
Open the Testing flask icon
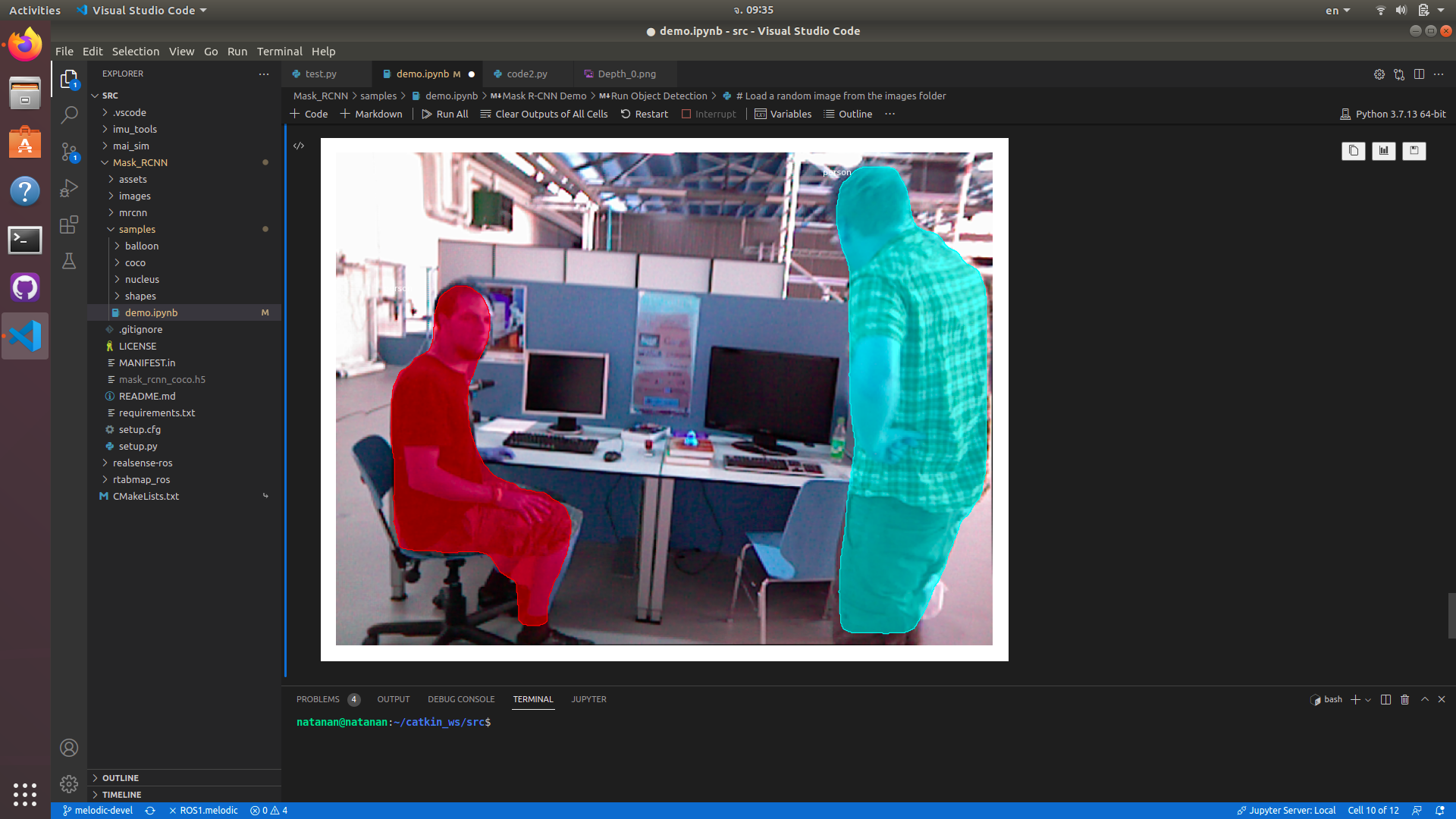tap(69, 261)
